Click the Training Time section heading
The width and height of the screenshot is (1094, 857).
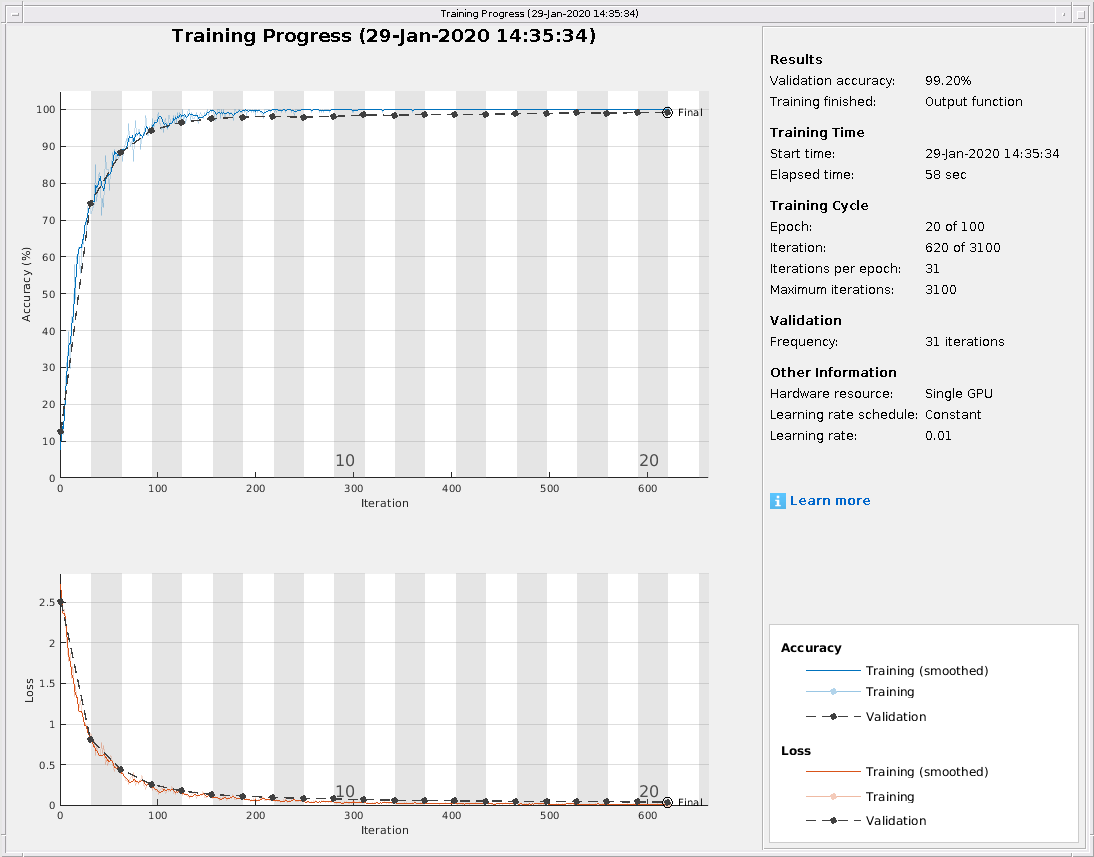[817, 133]
